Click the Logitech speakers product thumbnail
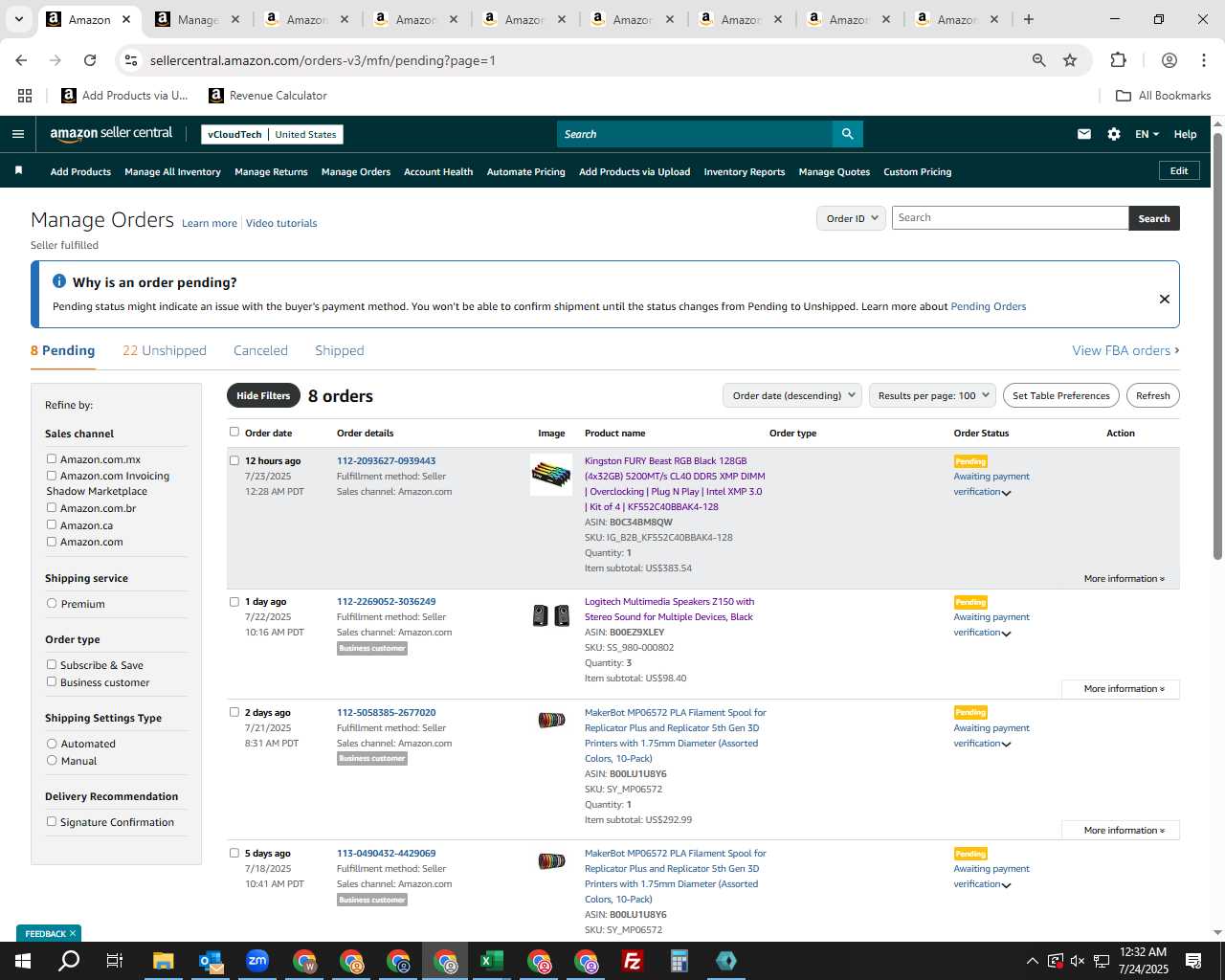Screen dimensions: 1225x980 pos(551,615)
